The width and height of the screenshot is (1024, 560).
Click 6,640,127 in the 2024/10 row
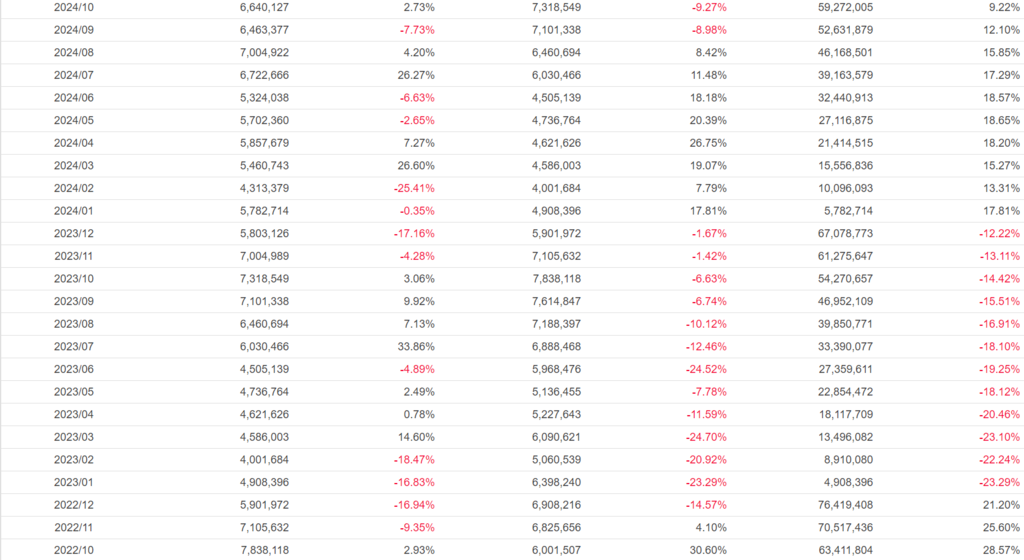pos(265,7)
